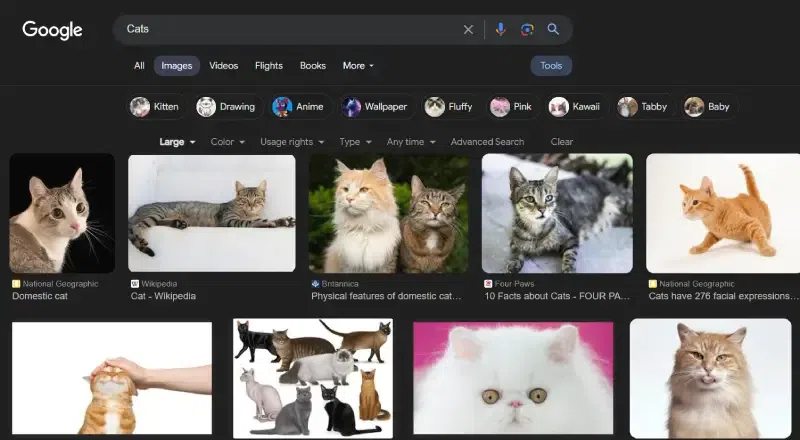Open the Large size dropdown
This screenshot has width=800, height=440.
point(177,142)
